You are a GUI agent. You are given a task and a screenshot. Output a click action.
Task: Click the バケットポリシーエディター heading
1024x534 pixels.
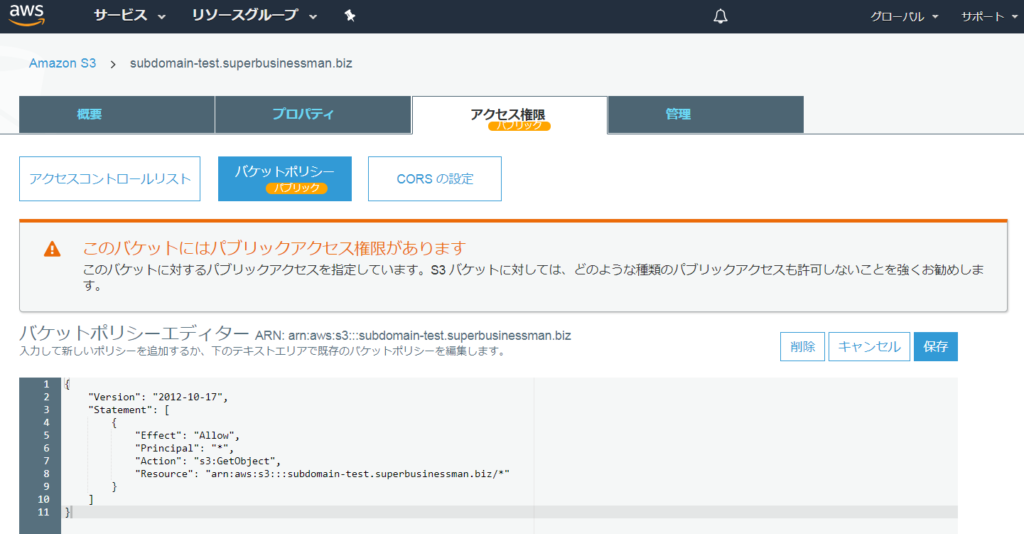pyautogui.click(x=135, y=334)
